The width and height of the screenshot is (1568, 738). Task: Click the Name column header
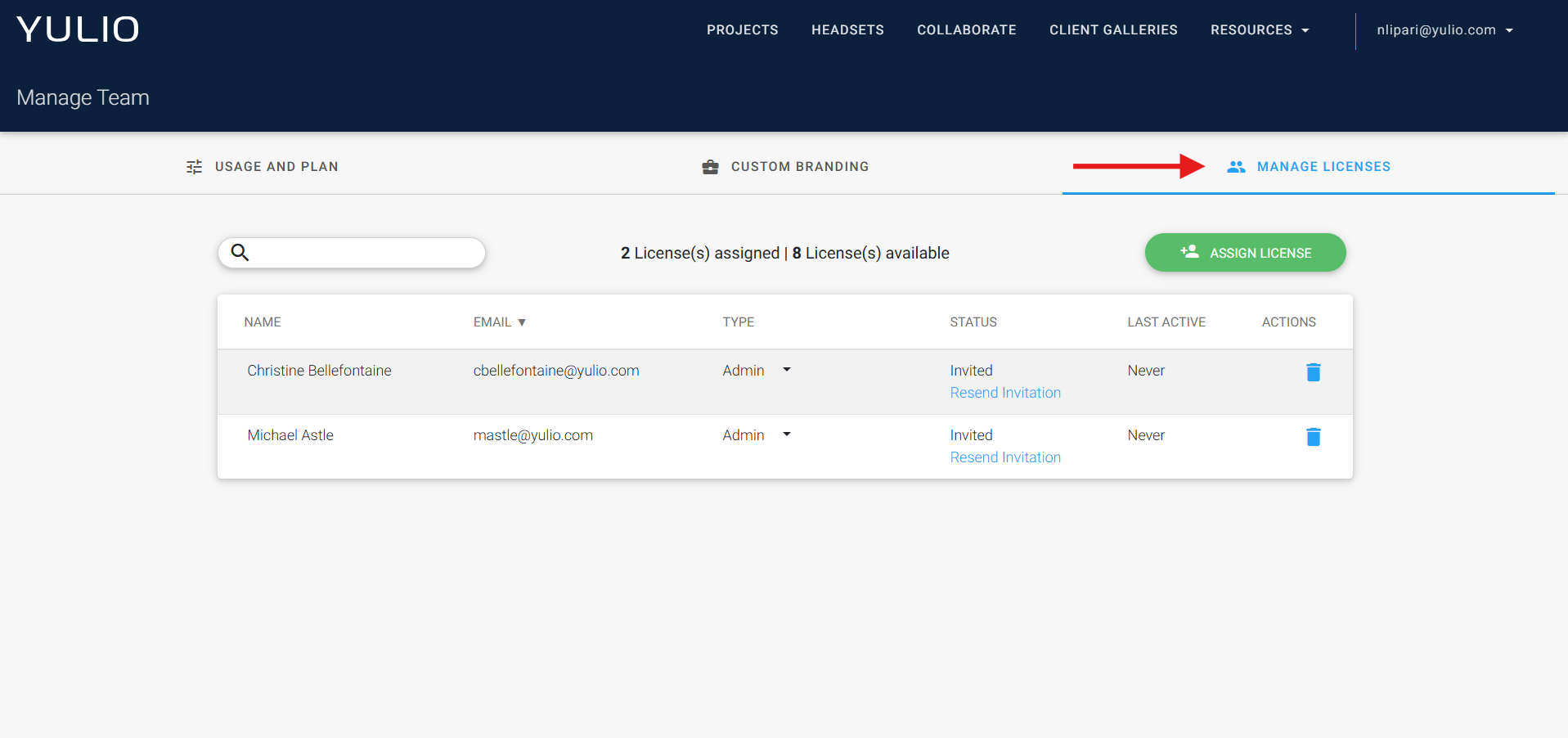click(x=263, y=322)
